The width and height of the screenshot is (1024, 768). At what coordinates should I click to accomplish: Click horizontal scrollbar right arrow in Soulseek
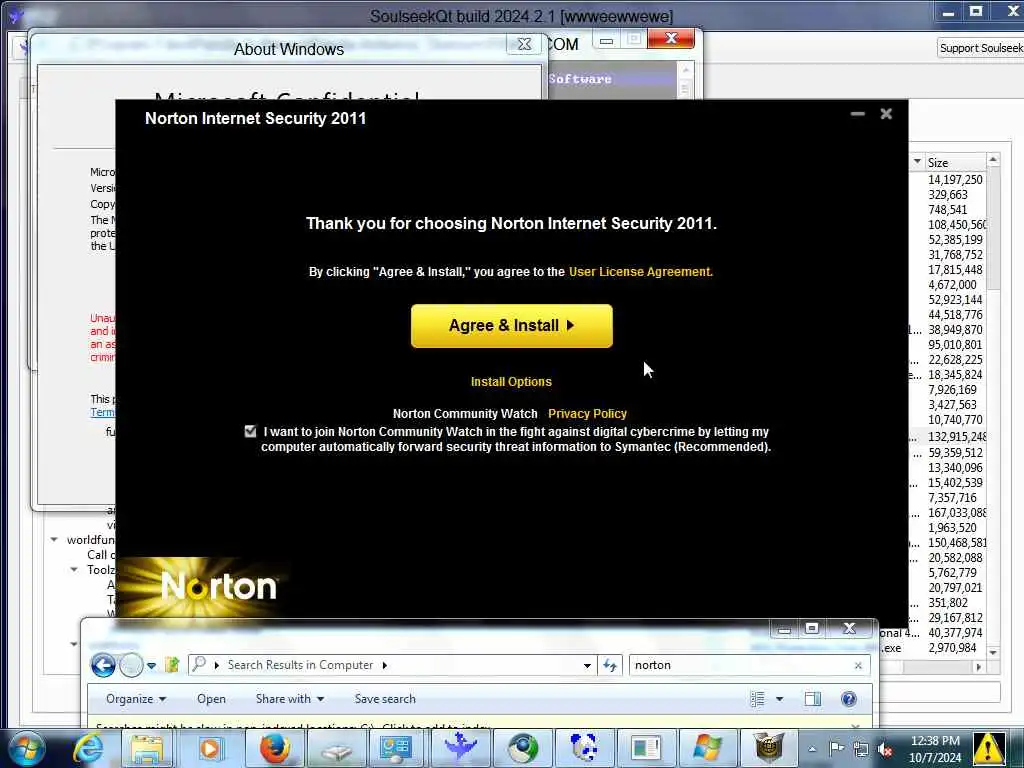point(978,667)
